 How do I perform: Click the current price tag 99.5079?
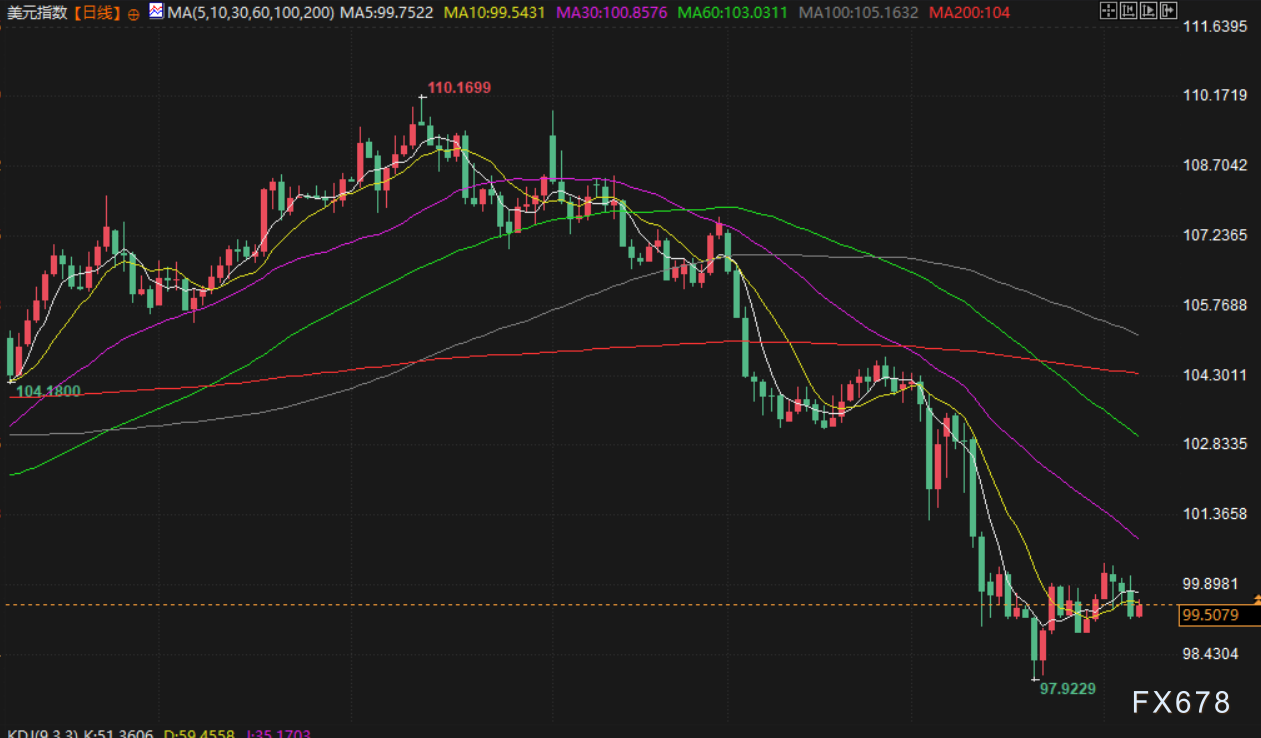click(1210, 615)
